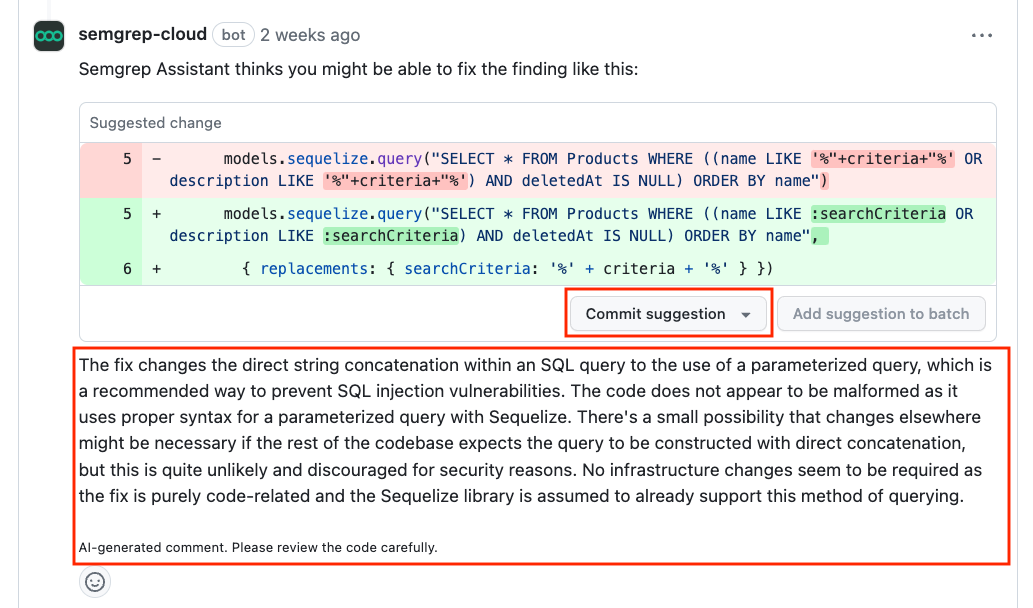Screen dimensions: 1033x608
Task: Select the red deleted query line
Action: 500,158
